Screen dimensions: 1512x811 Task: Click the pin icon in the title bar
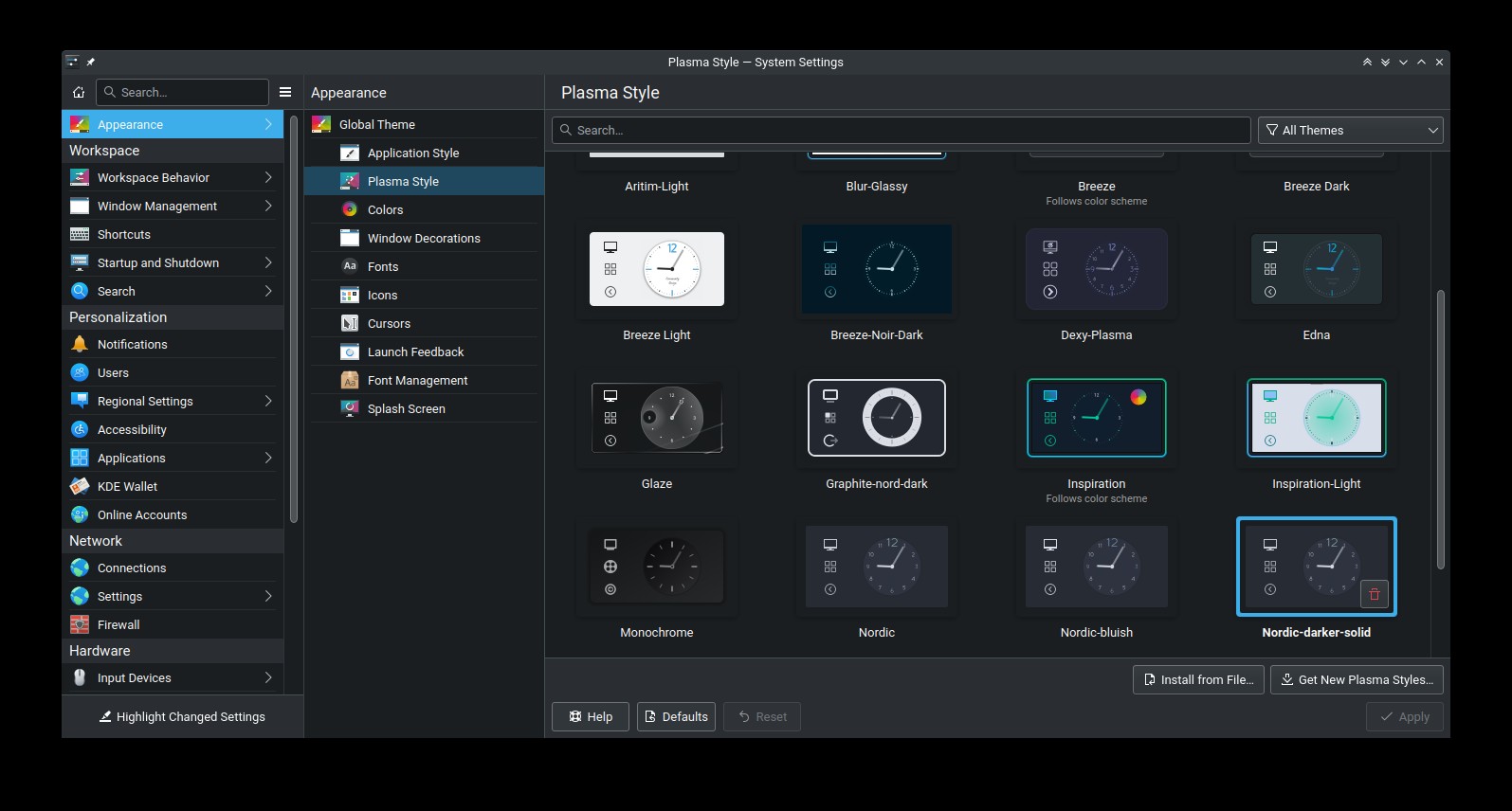pos(91,63)
